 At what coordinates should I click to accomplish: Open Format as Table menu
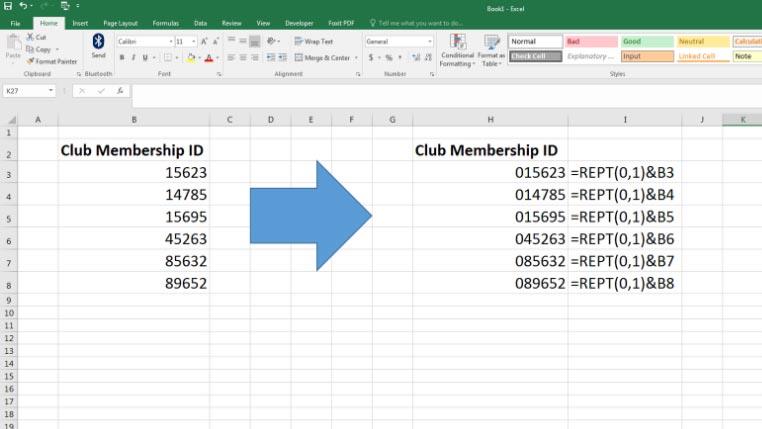[x=491, y=51]
